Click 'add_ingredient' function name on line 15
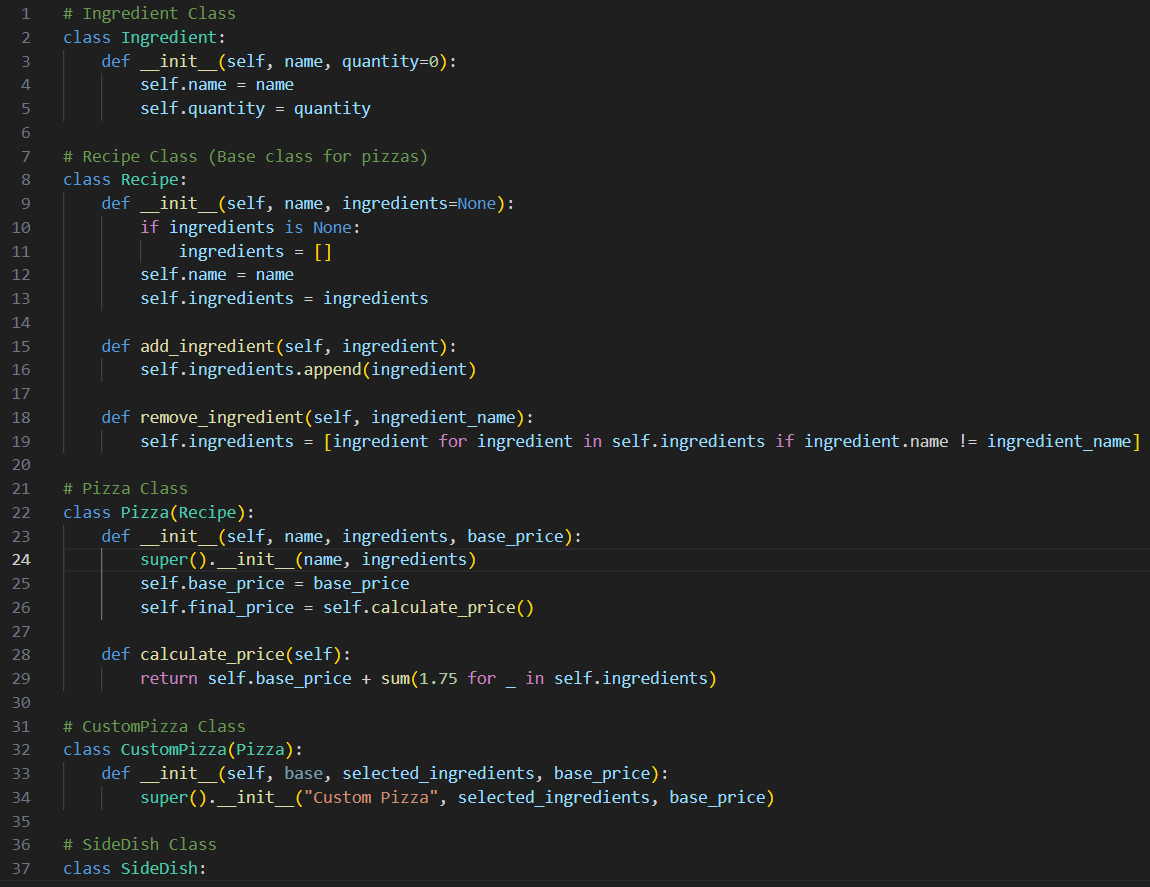This screenshot has height=887, width=1150. point(207,346)
